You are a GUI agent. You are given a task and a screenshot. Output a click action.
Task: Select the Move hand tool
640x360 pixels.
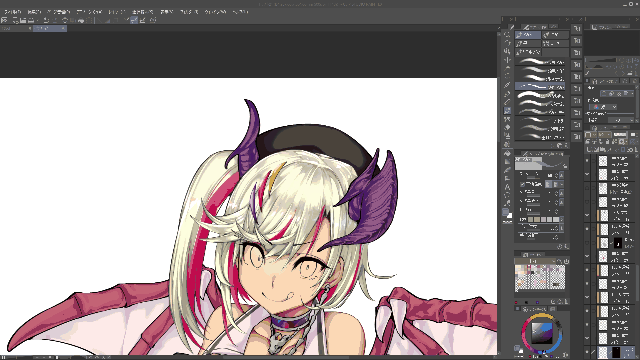pos(507,43)
